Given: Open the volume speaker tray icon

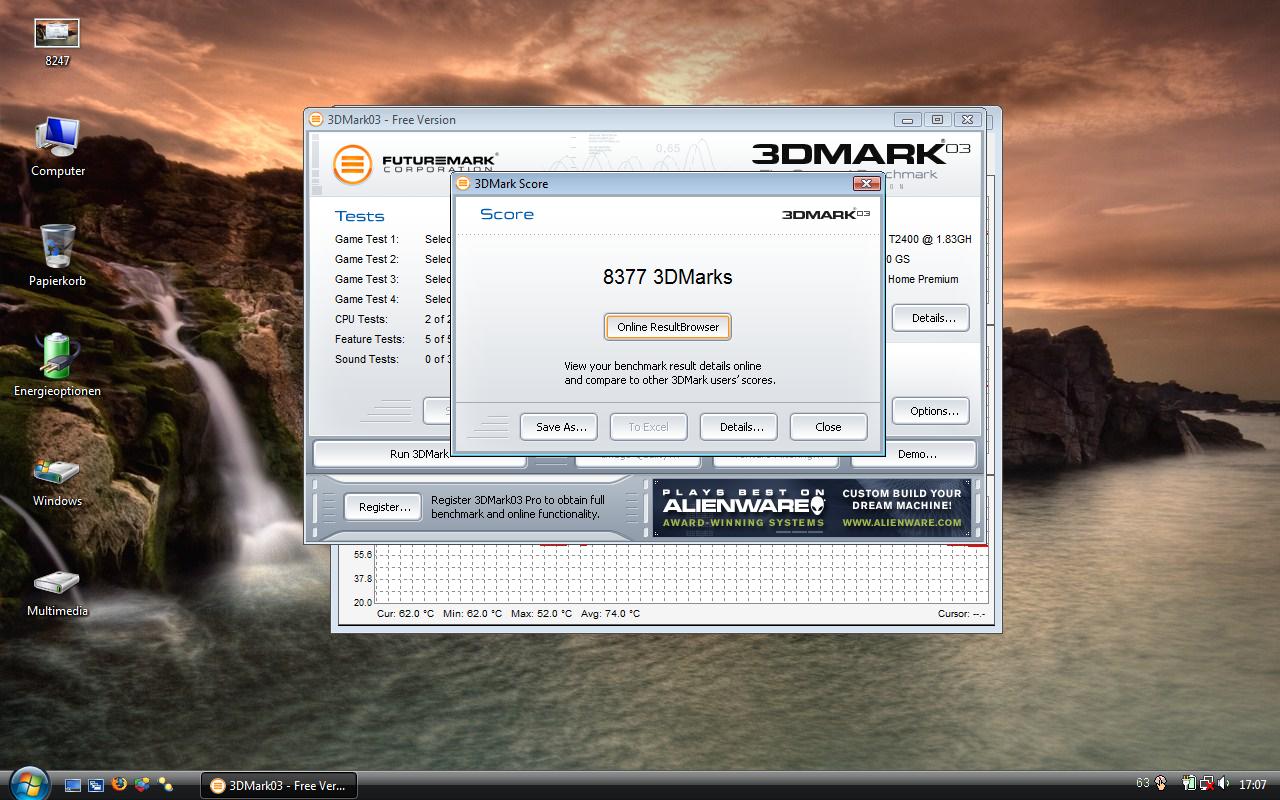Looking at the screenshot, I should coord(1223,784).
